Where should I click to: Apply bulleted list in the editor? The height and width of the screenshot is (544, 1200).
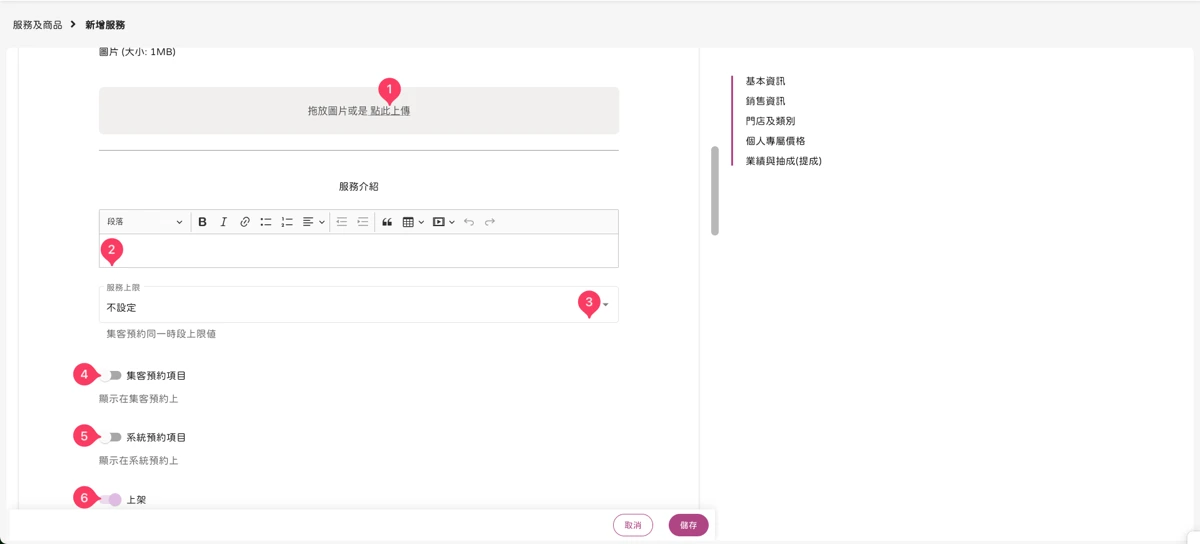point(266,222)
